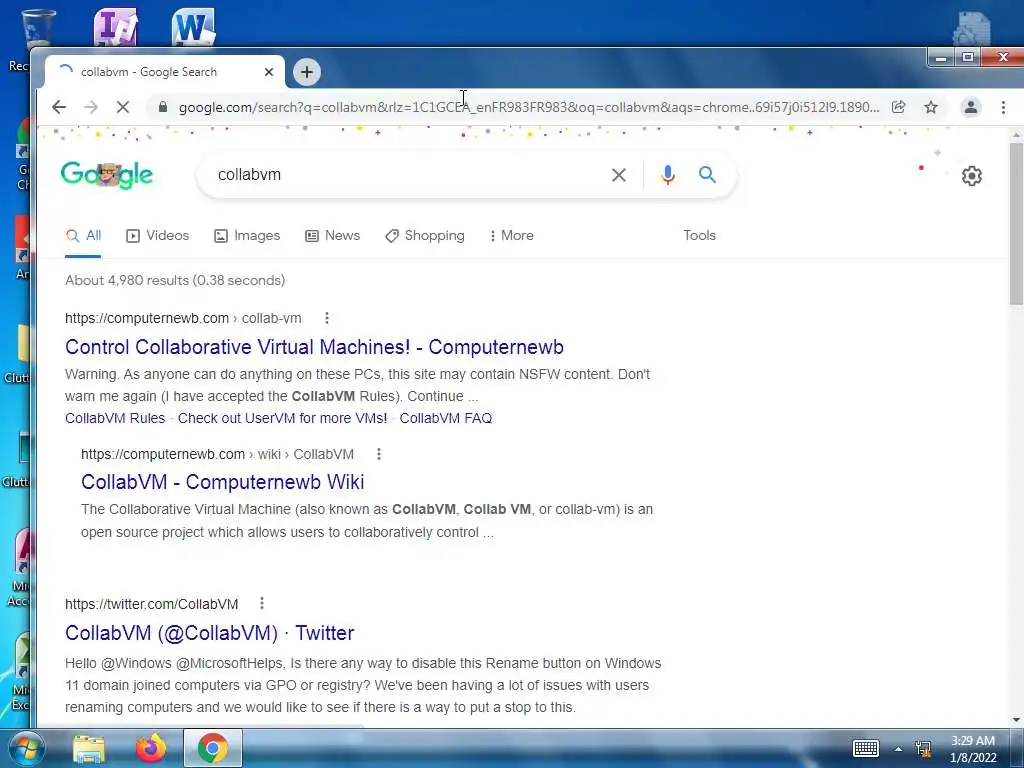1024x768 pixels.
Task: Close the collabvm Google Search tab
Action: [268, 72]
